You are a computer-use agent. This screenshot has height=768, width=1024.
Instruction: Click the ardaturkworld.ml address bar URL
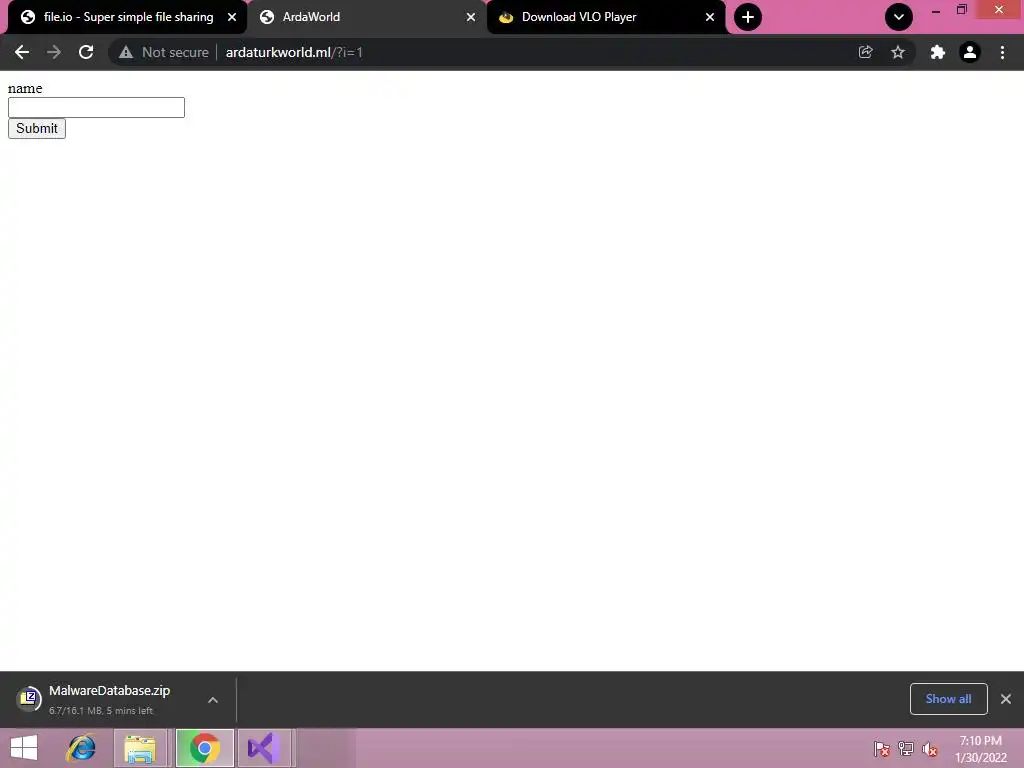click(294, 52)
